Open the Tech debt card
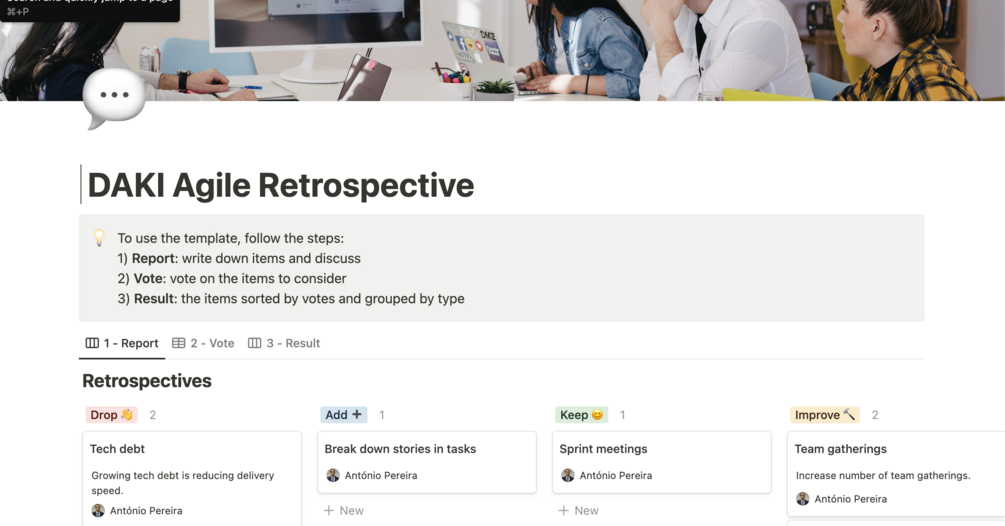Image resolution: width=1005 pixels, height=526 pixels. [x=192, y=479]
